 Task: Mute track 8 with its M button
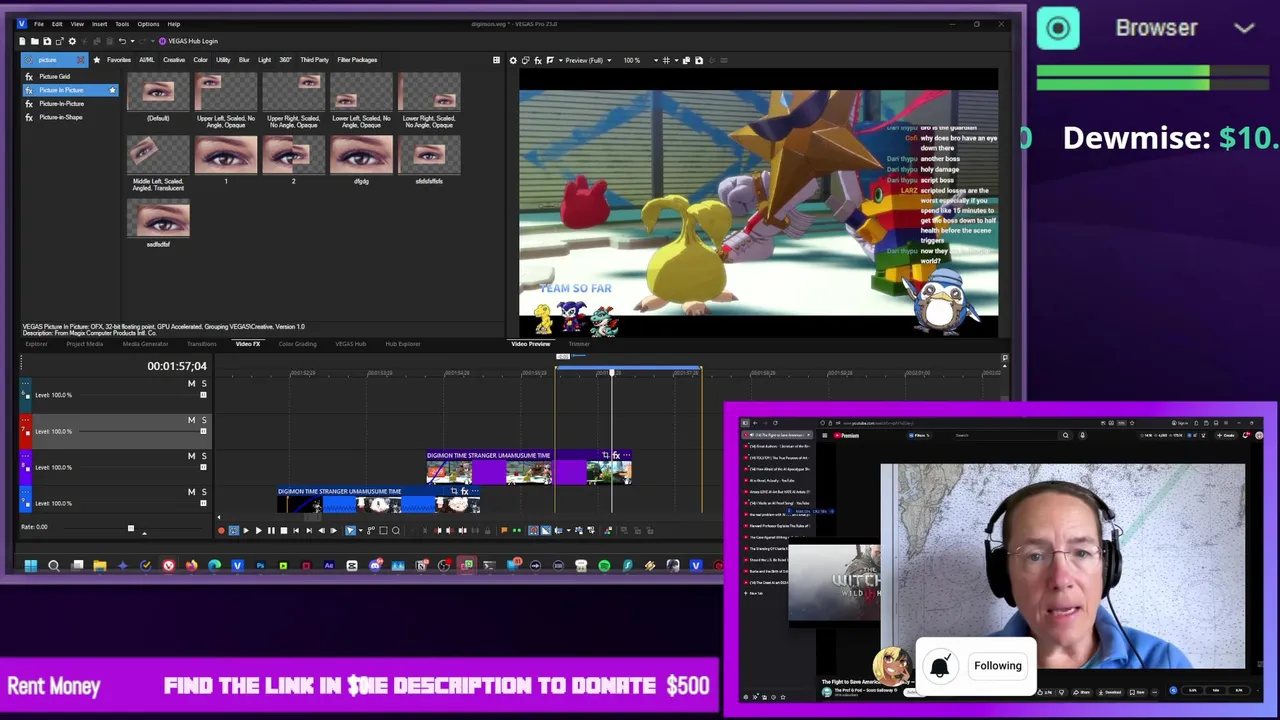point(191,456)
